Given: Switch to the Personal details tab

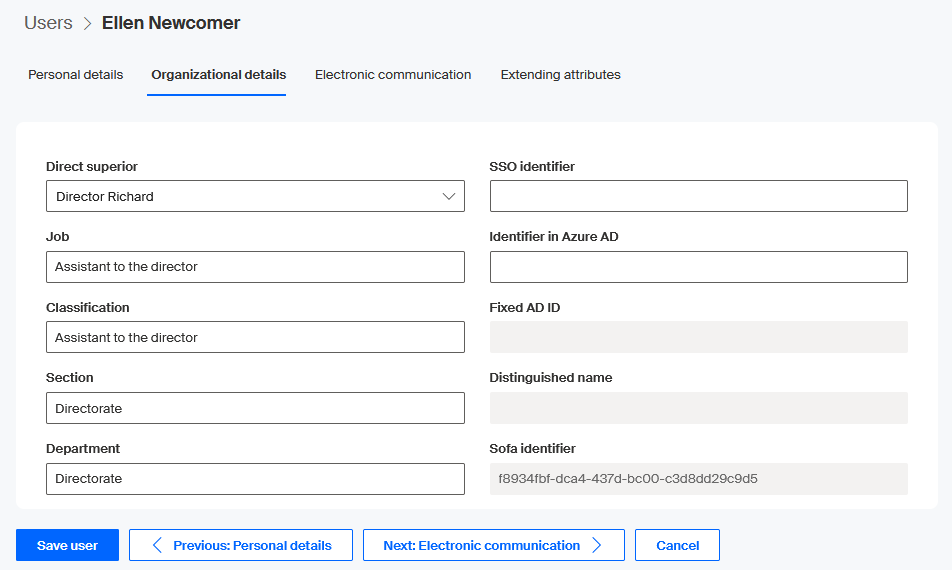Looking at the screenshot, I should (x=76, y=75).
